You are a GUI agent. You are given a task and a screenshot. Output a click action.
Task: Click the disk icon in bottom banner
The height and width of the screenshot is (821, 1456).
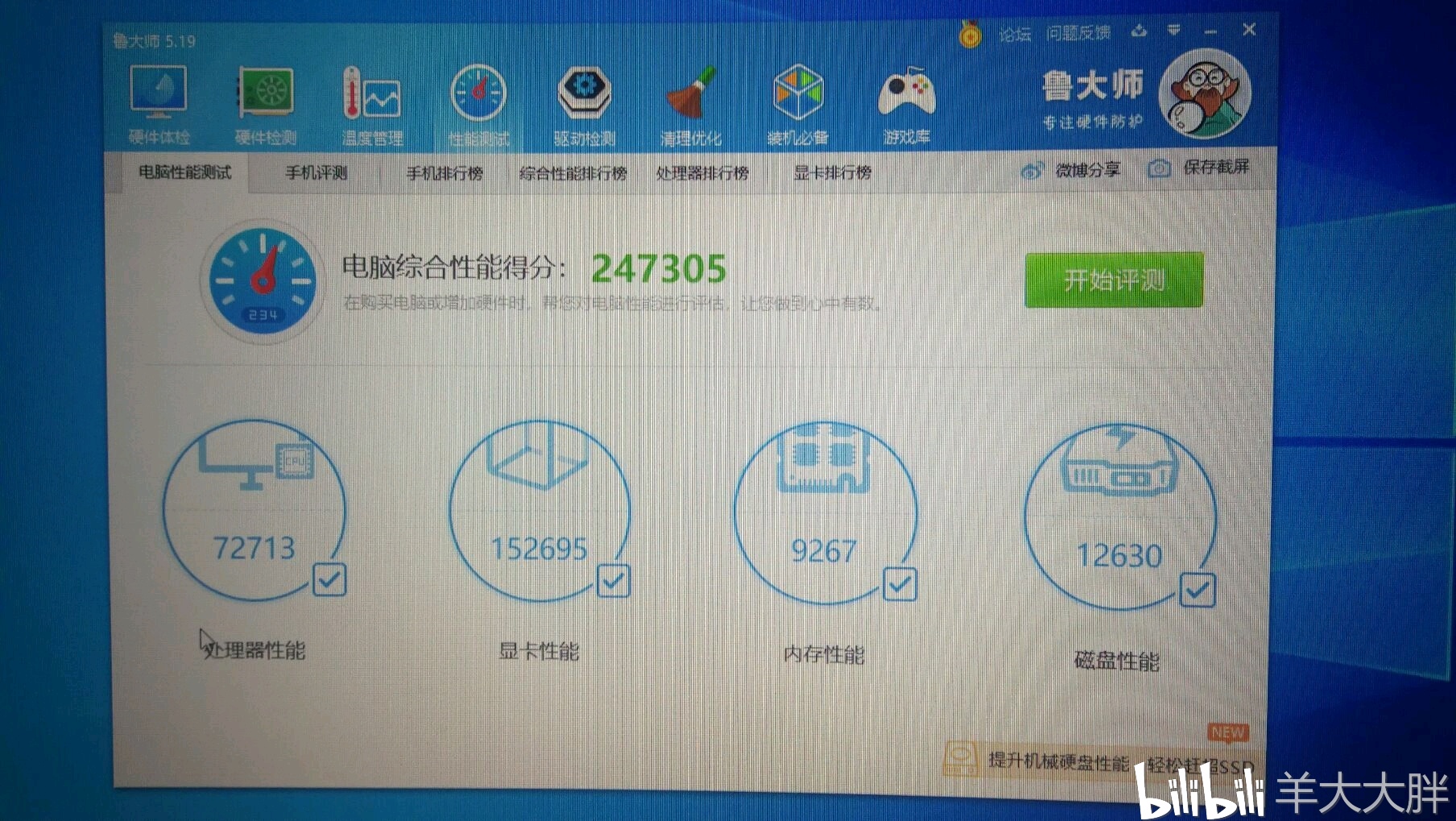tap(961, 760)
